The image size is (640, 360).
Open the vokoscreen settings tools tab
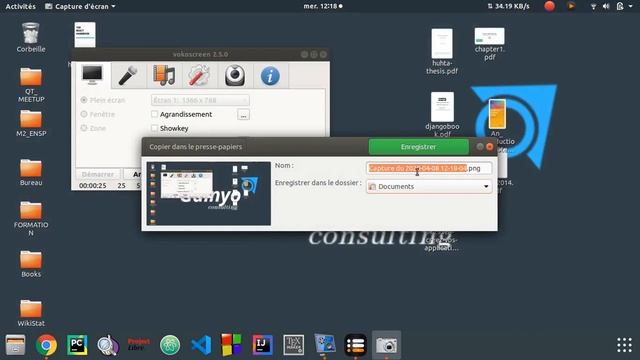(x=199, y=76)
